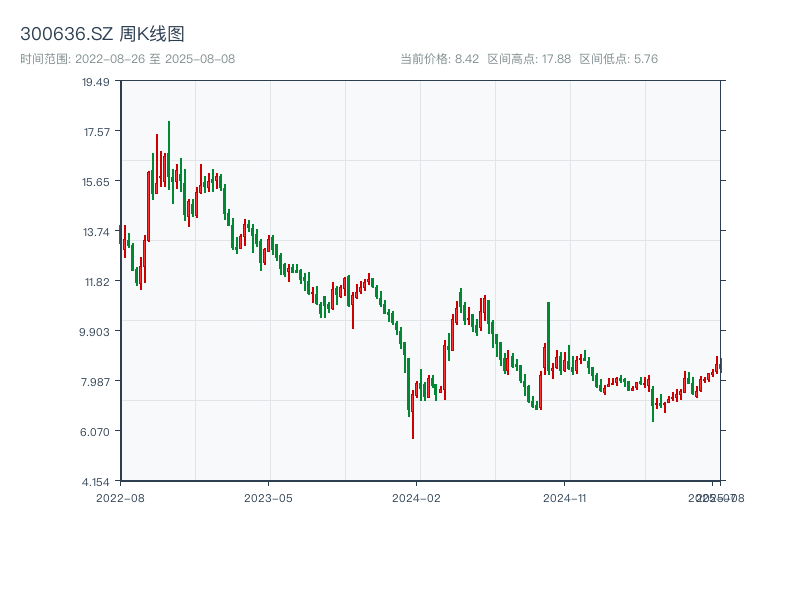The image size is (800, 600).
Task: Click the lowest red candlestick near 2024-02
Action: point(413,415)
